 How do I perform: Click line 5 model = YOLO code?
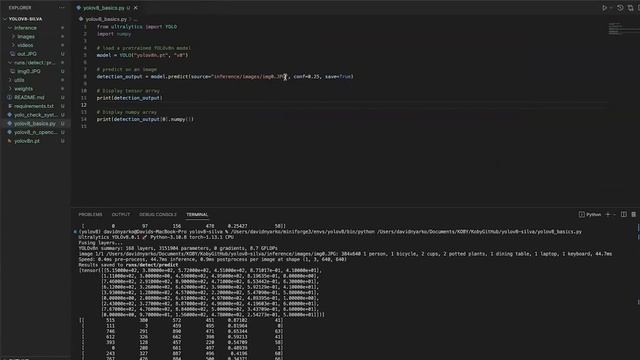click(142, 56)
